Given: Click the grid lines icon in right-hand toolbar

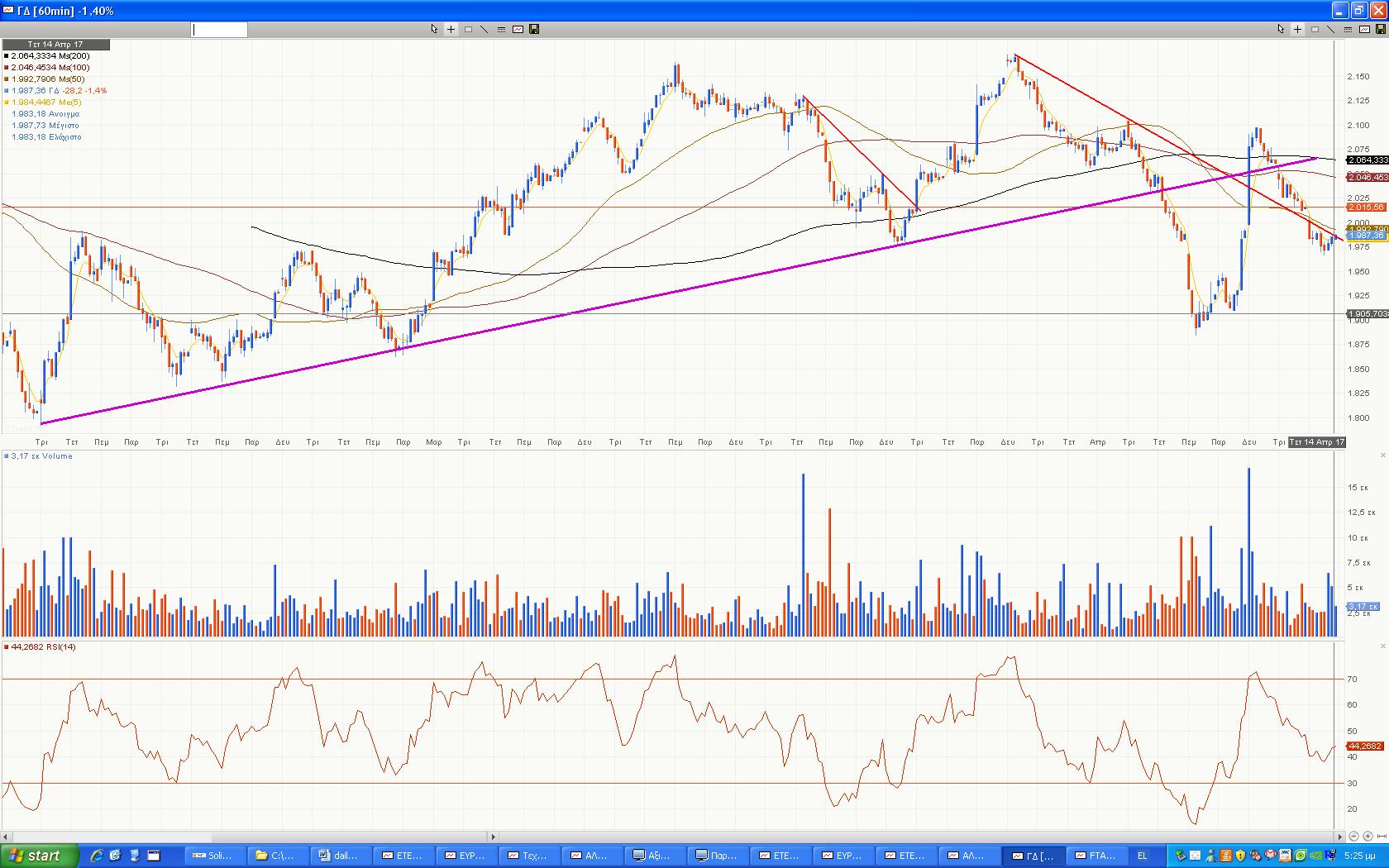Looking at the screenshot, I should pyautogui.click(x=1348, y=29).
